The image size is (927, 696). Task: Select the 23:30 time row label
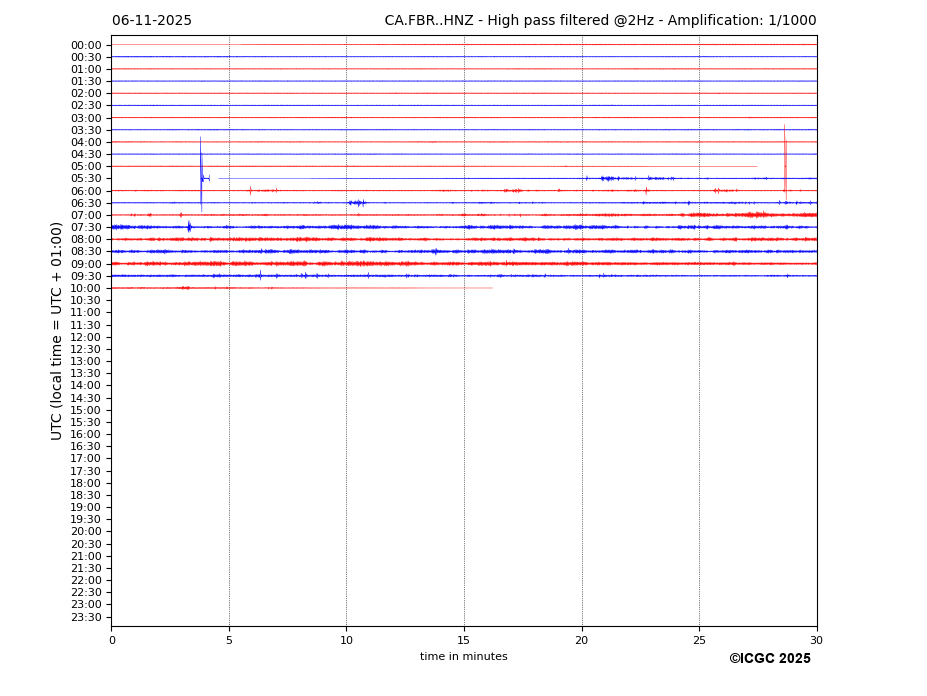(x=85, y=617)
